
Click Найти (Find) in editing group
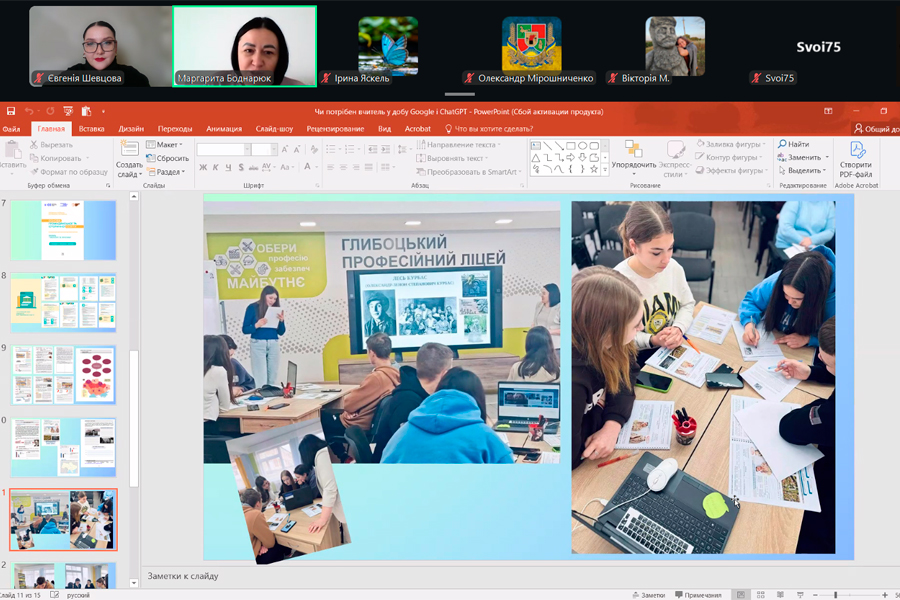[x=797, y=144]
